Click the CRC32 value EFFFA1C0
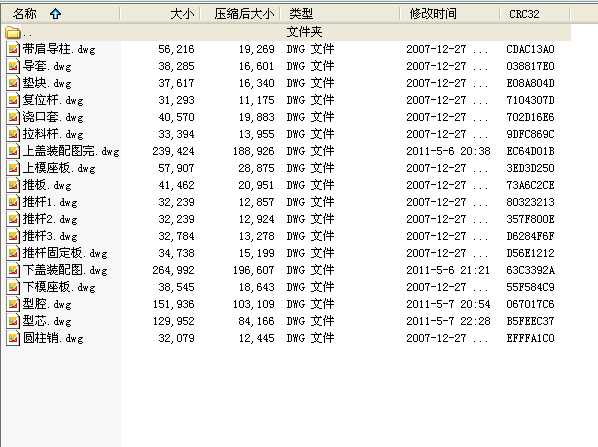 (530, 338)
